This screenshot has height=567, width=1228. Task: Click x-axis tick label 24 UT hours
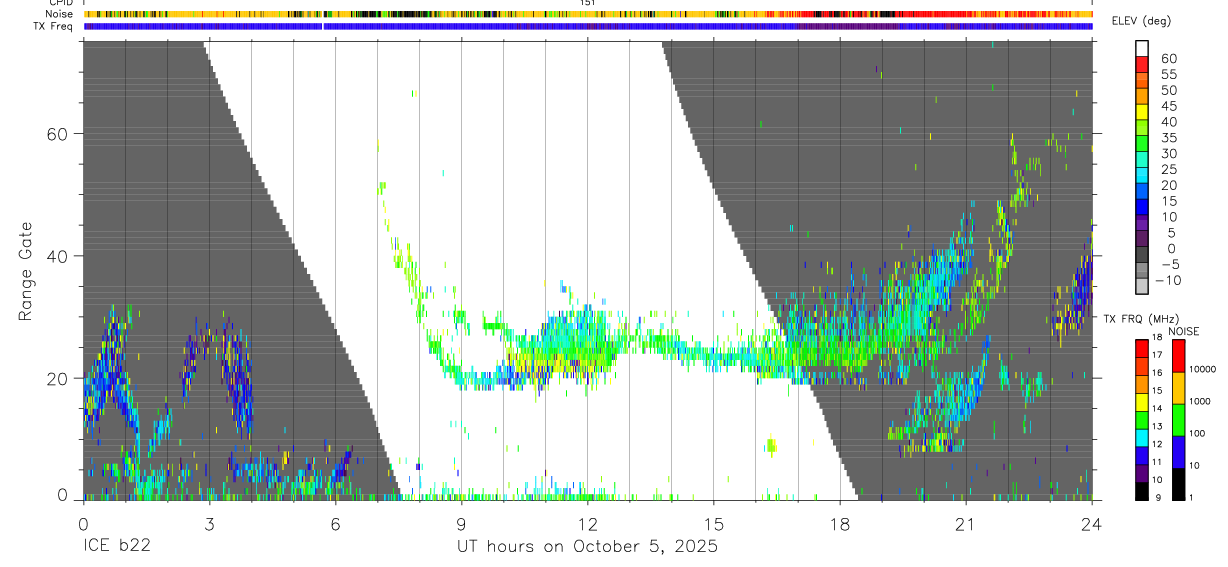pos(1092,523)
